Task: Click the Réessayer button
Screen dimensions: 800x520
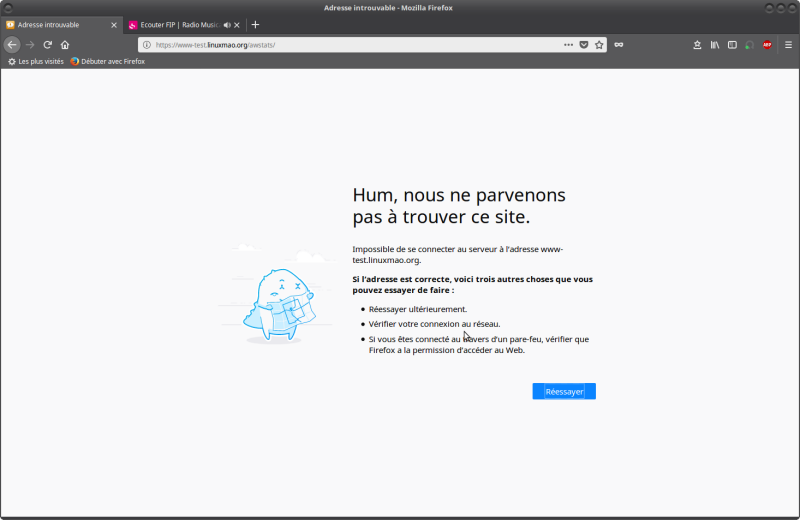Action: click(x=564, y=391)
